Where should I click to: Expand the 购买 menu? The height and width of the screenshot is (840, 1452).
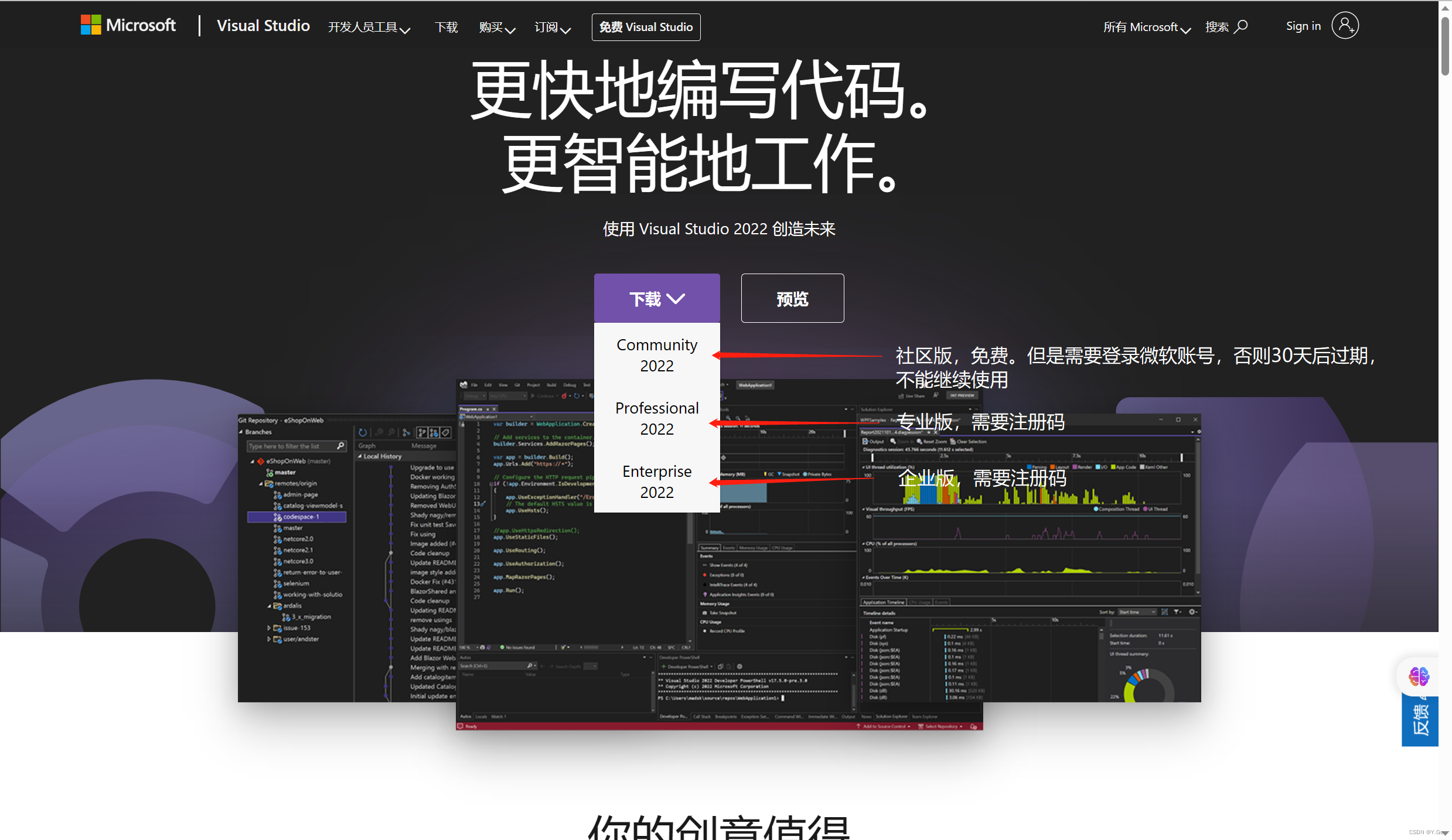click(x=497, y=28)
